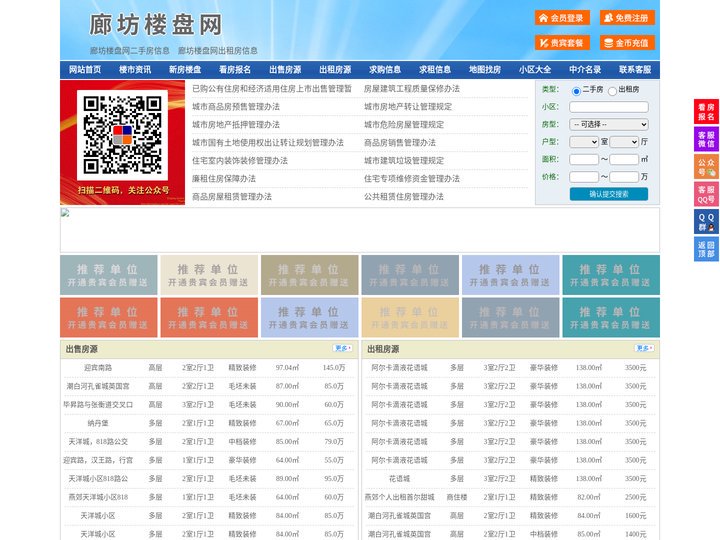Click the 客服微信 floating sidebar icon
This screenshot has width=720, height=540.
706,139
